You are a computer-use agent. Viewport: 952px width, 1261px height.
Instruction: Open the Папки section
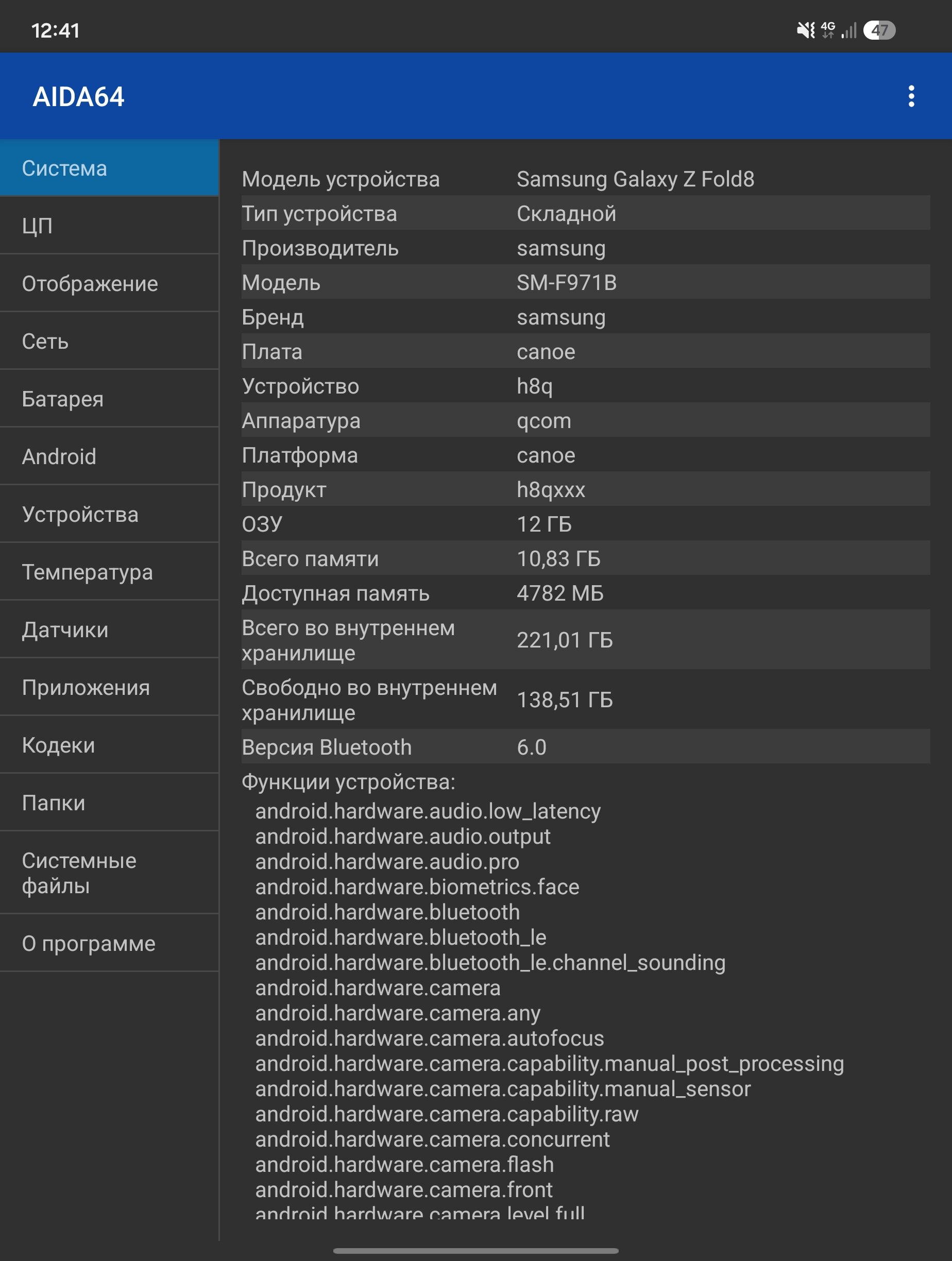point(109,803)
